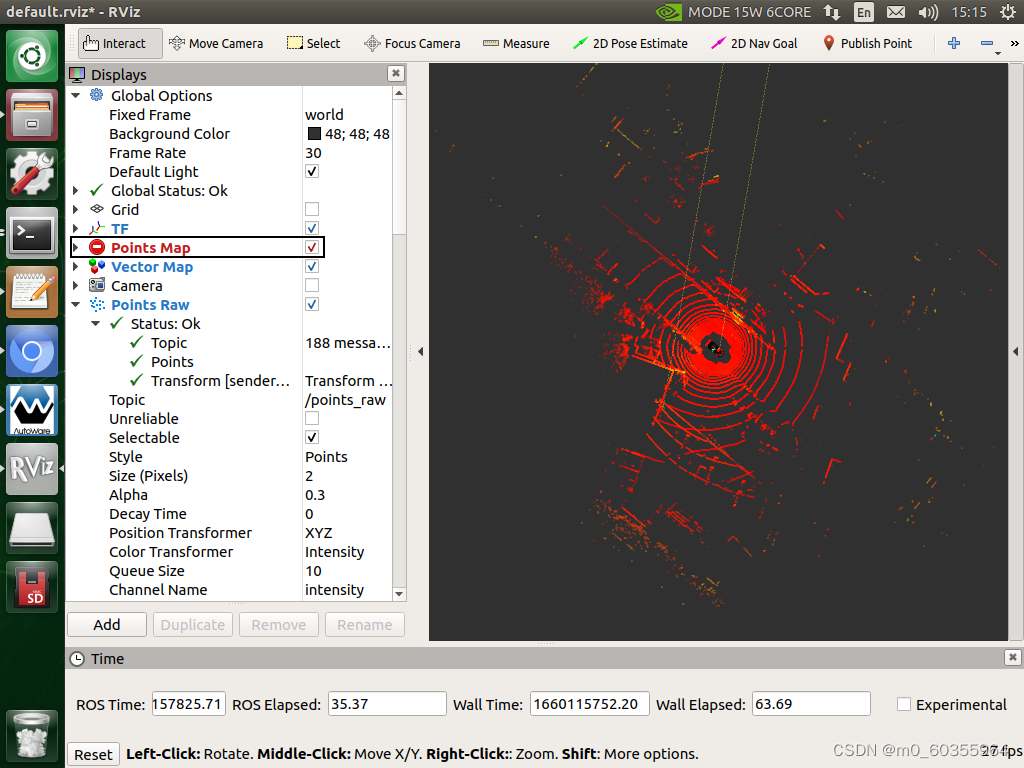Pick the Measure tool

516,44
